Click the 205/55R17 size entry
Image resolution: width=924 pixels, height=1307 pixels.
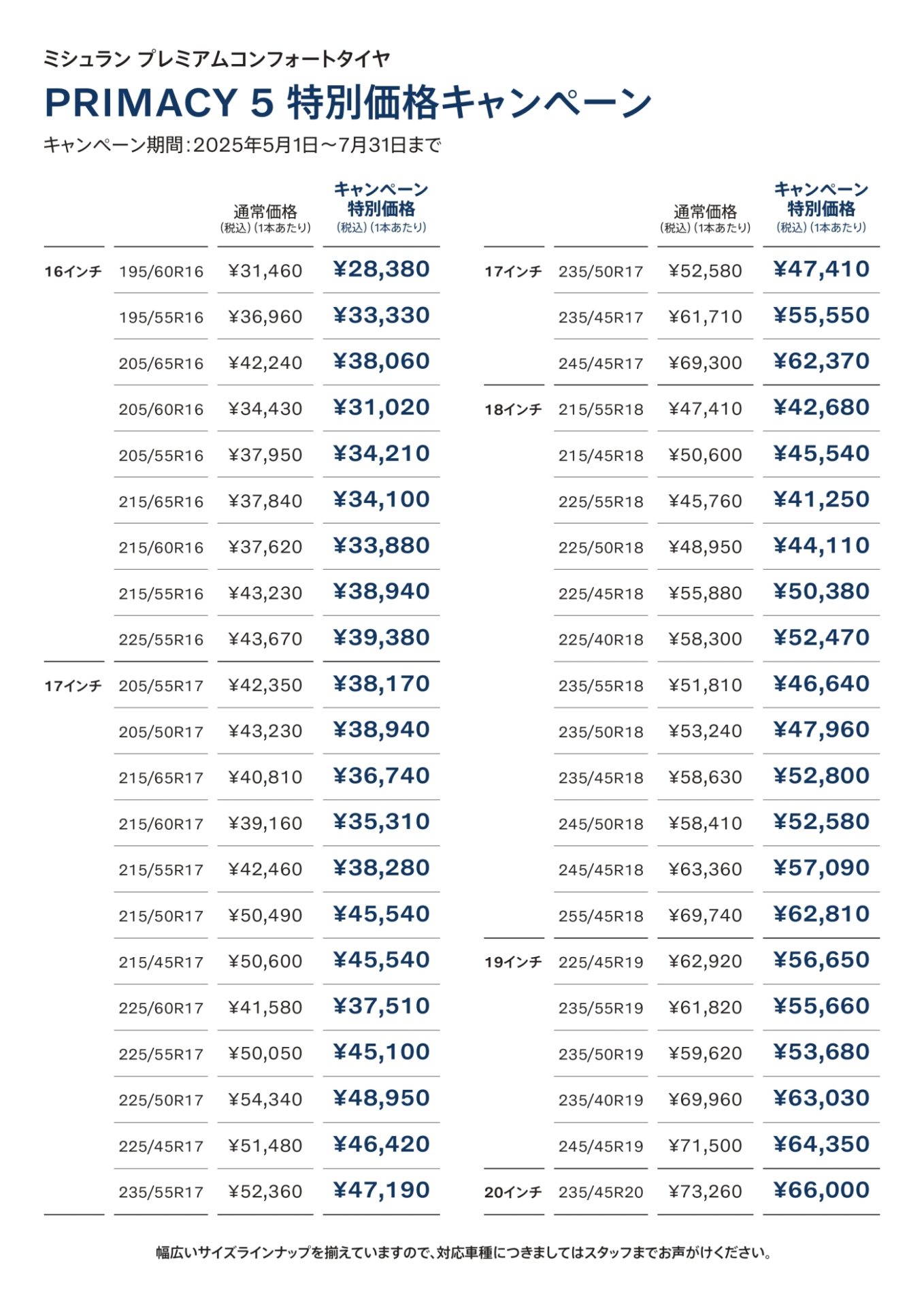[x=161, y=685]
